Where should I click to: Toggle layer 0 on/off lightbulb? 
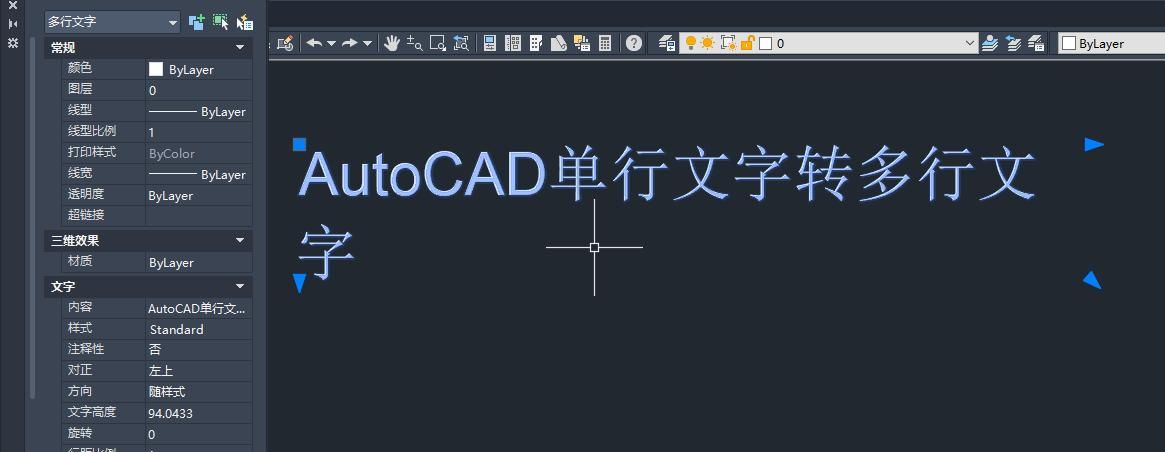coord(690,43)
